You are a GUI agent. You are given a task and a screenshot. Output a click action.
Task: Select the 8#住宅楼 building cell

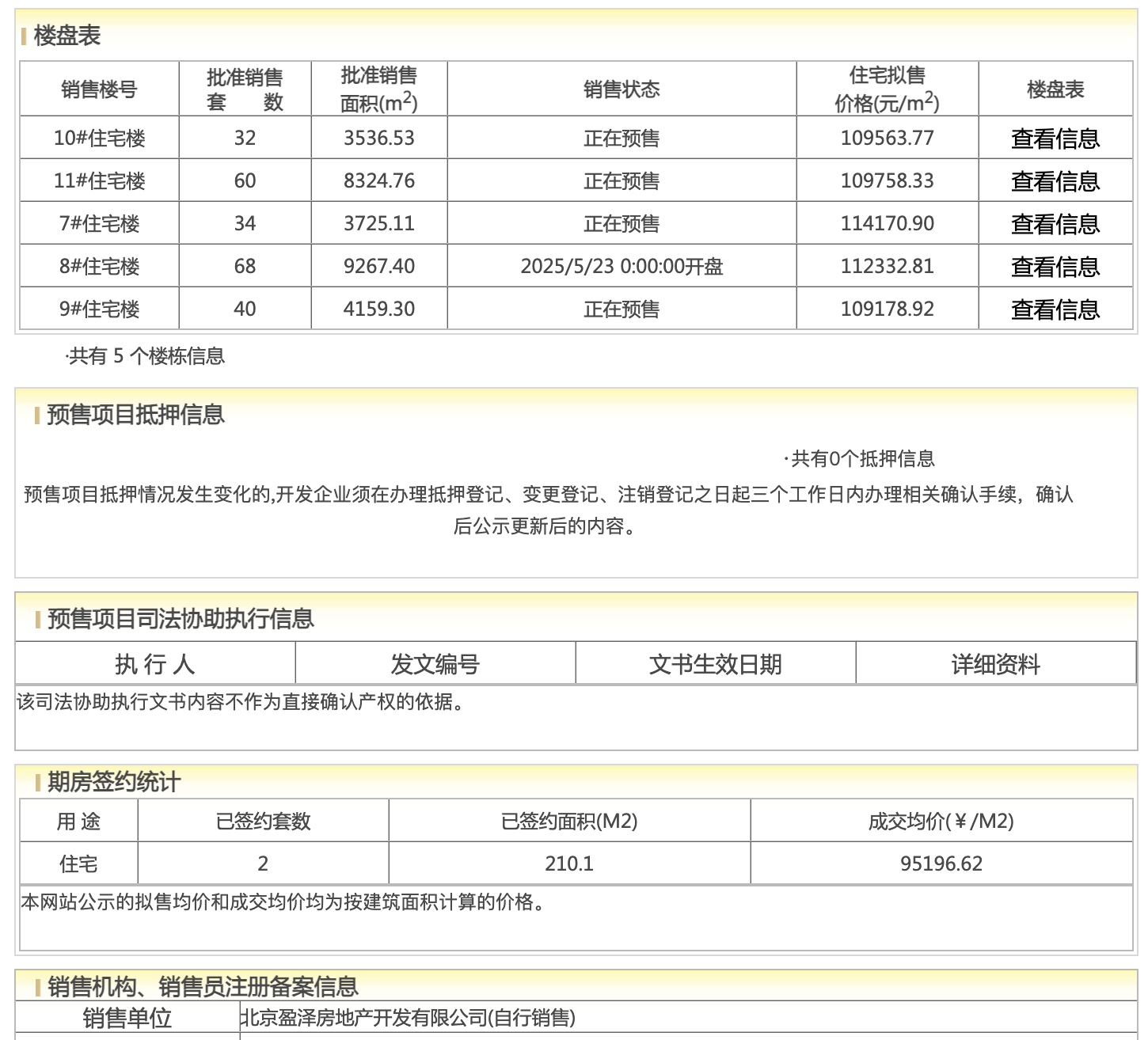[100, 267]
